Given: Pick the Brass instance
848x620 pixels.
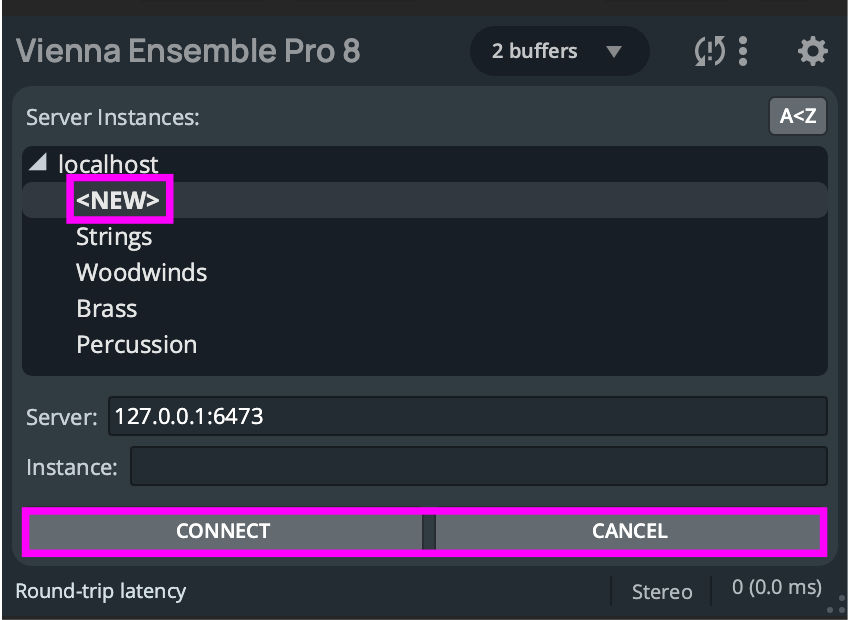Looking at the screenshot, I should click(x=107, y=309).
